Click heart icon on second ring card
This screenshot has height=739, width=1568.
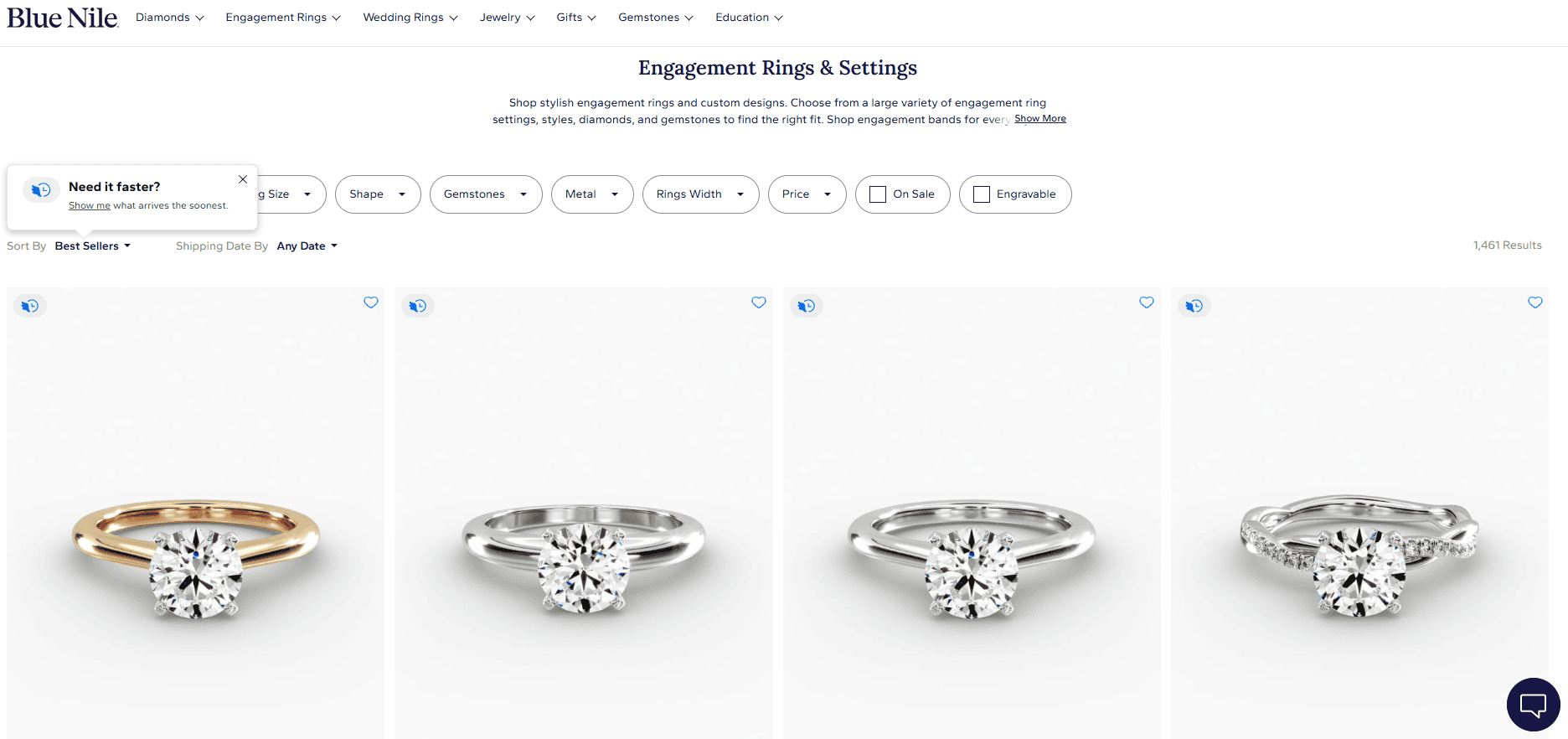[x=759, y=302]
